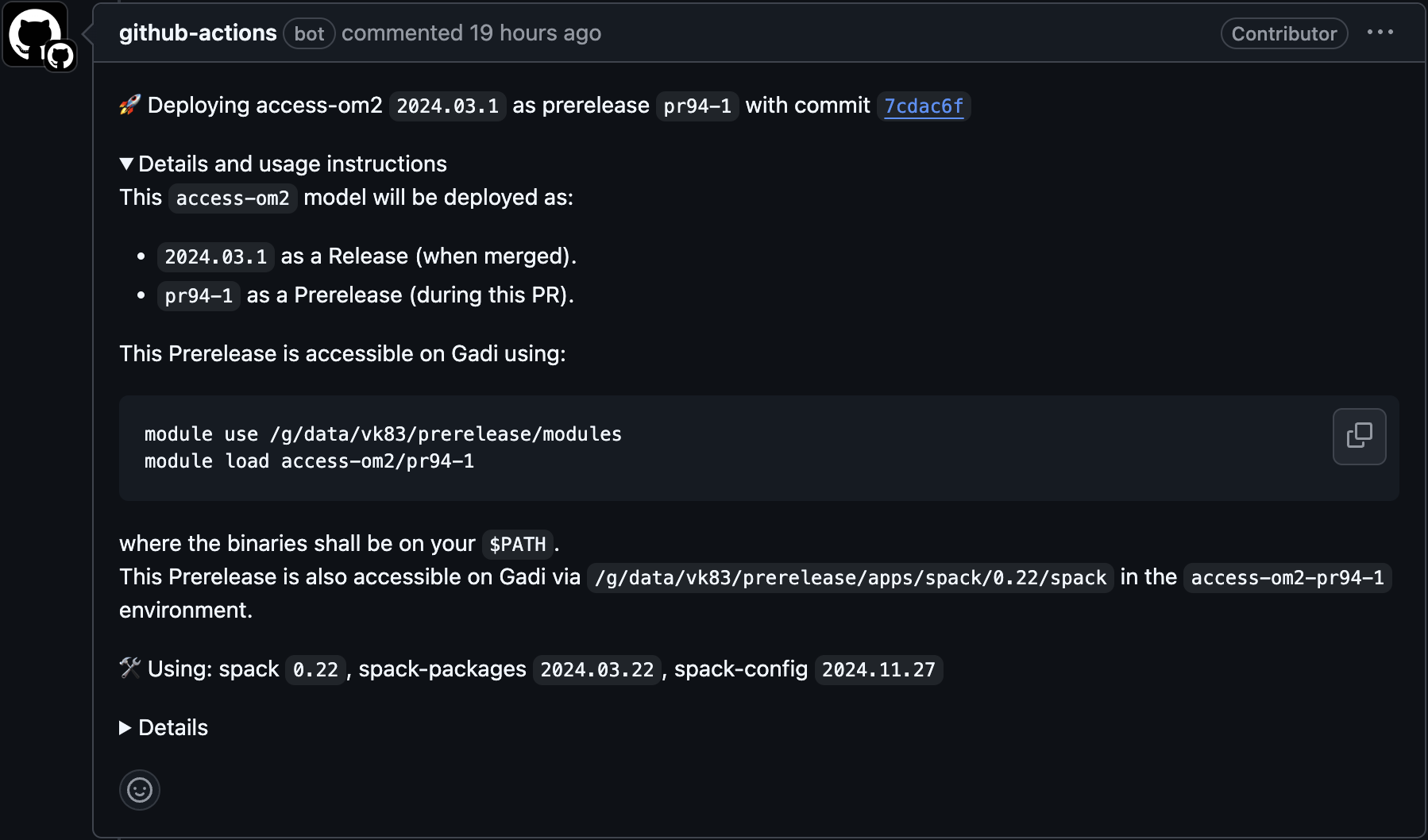
Task: Copy the module load code block
Action: point(1360,436)
